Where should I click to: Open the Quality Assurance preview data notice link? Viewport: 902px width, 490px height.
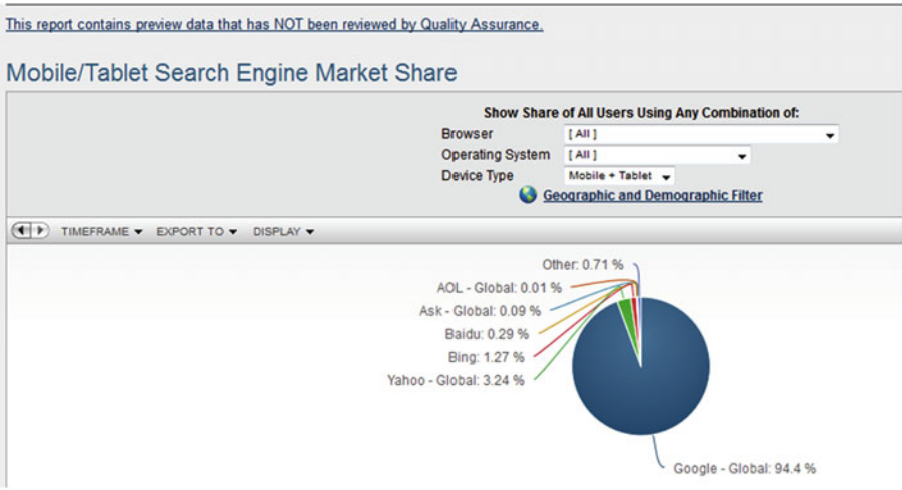pos(274,25)
